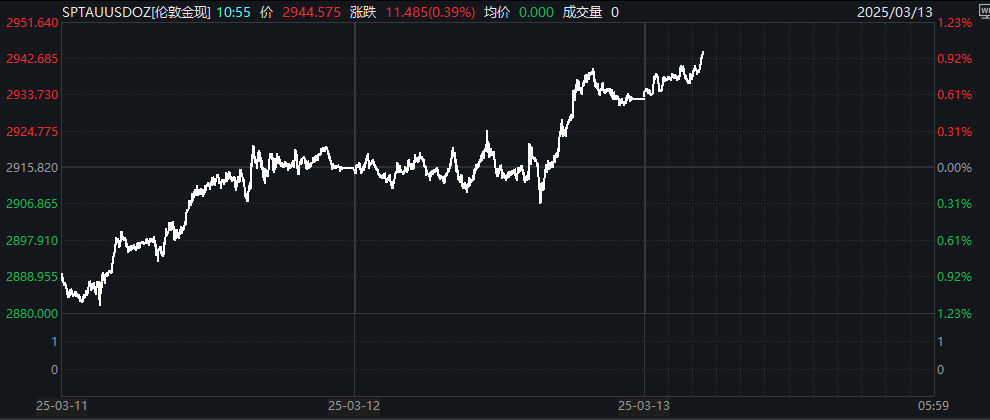Click the 2951.640 top price axis label
The width and height of the screenshot is (990, 420).
coord(32,23)
